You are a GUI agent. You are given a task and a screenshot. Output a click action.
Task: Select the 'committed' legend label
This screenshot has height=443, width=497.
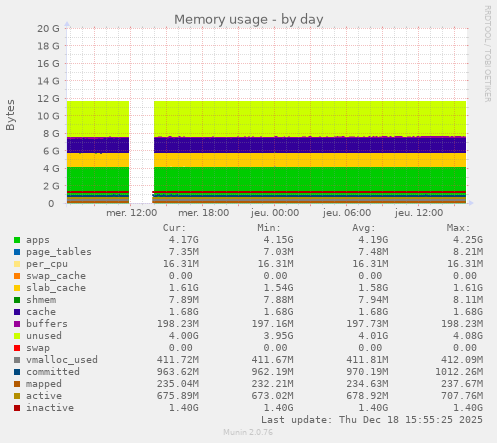click(x=53, y=372)
